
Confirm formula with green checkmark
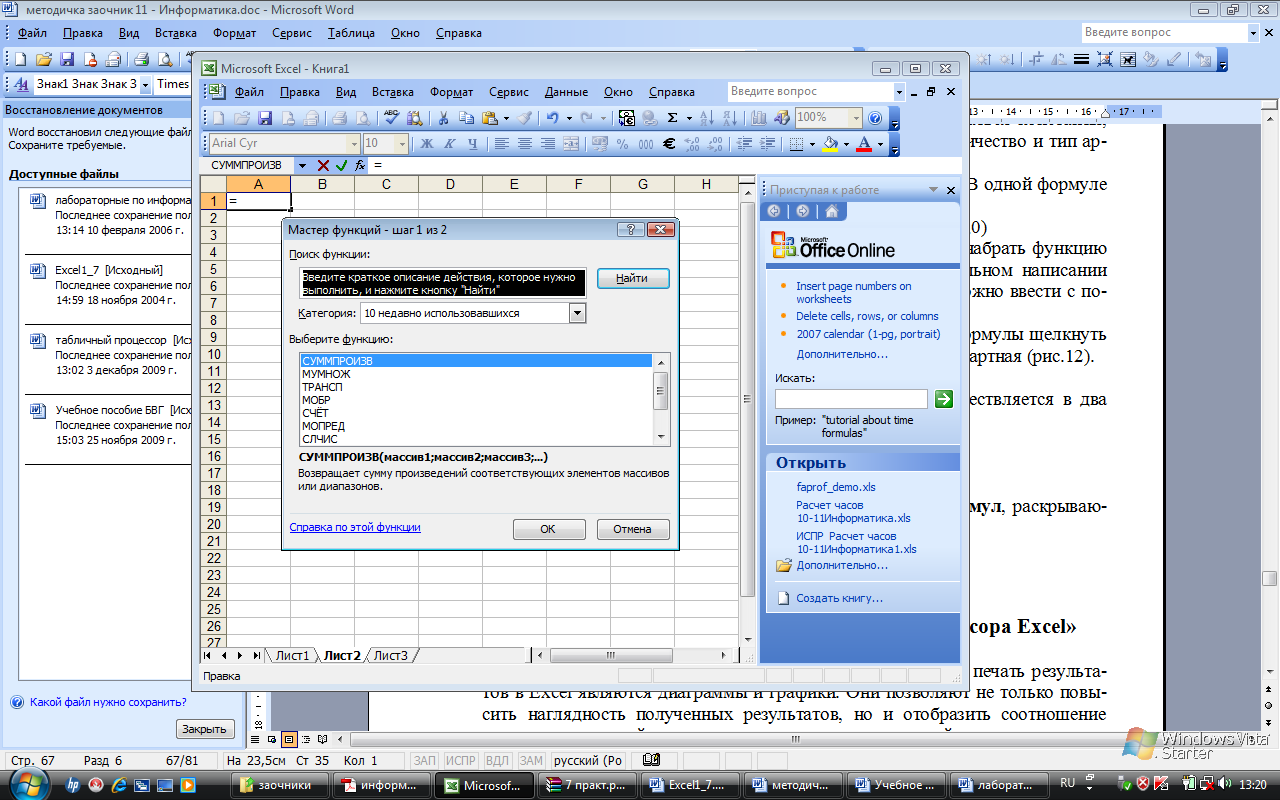(x=341, y=165)
